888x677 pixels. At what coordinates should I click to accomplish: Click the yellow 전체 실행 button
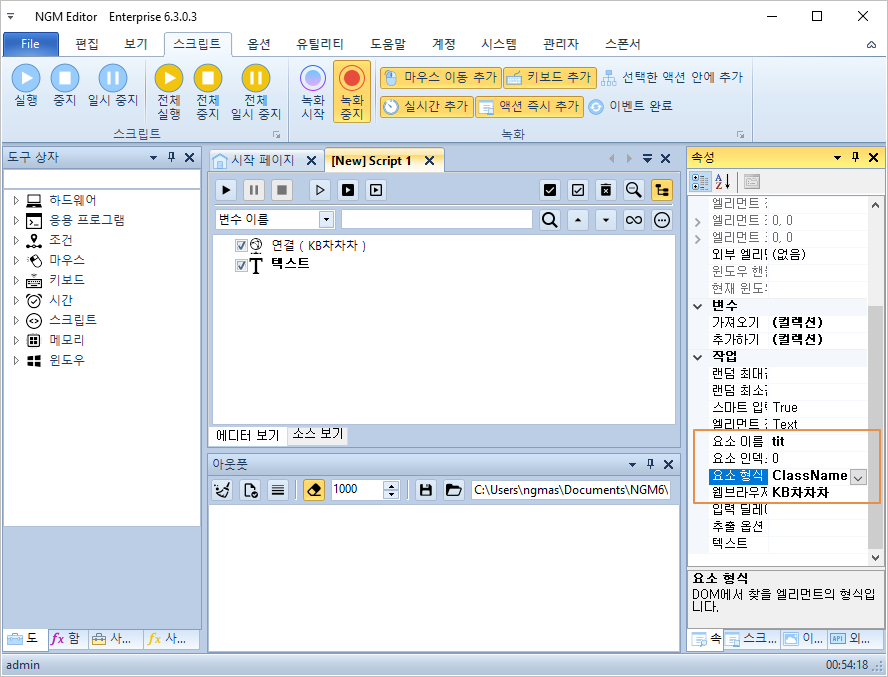(169, 92)
